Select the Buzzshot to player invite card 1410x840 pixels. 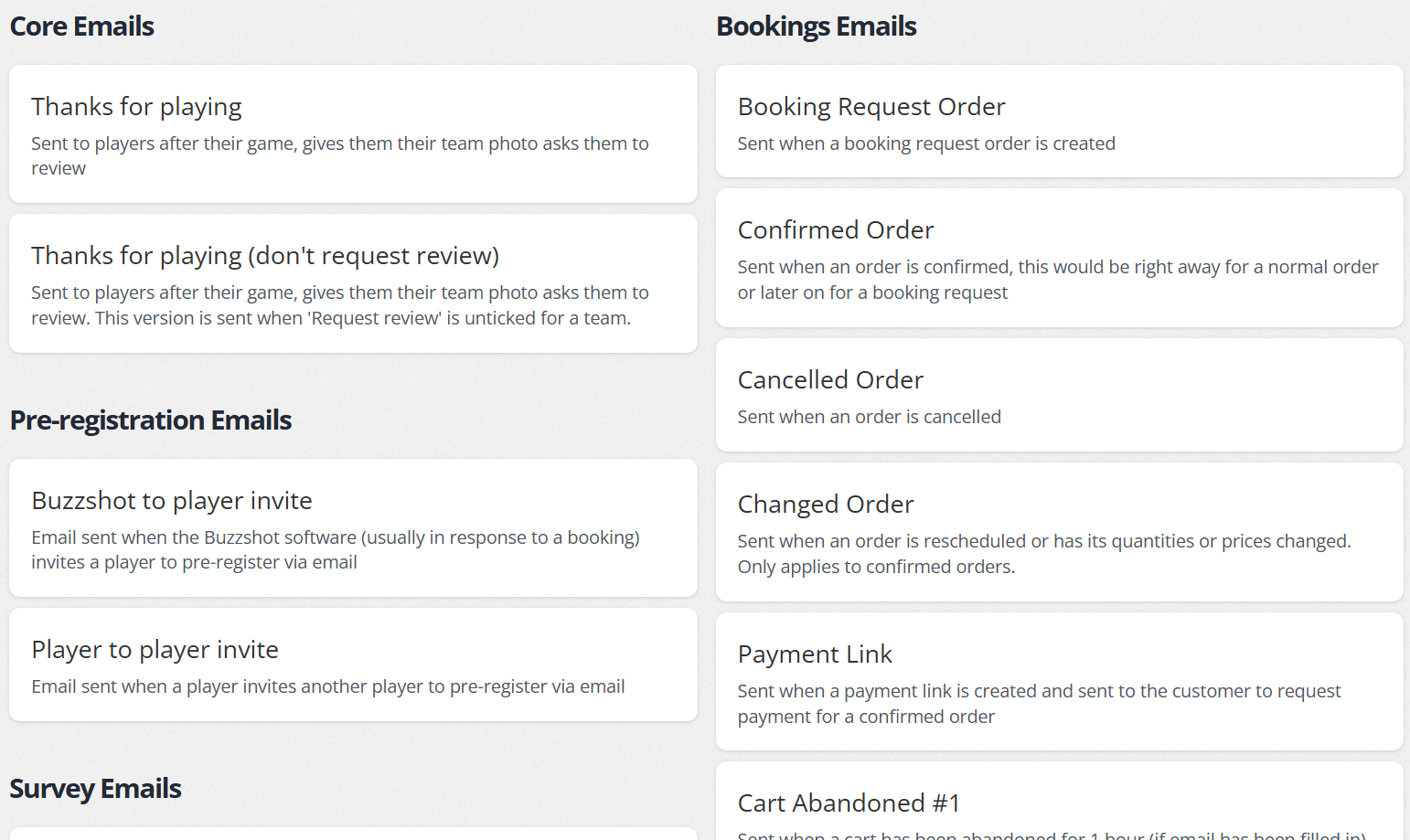(353, 527)
